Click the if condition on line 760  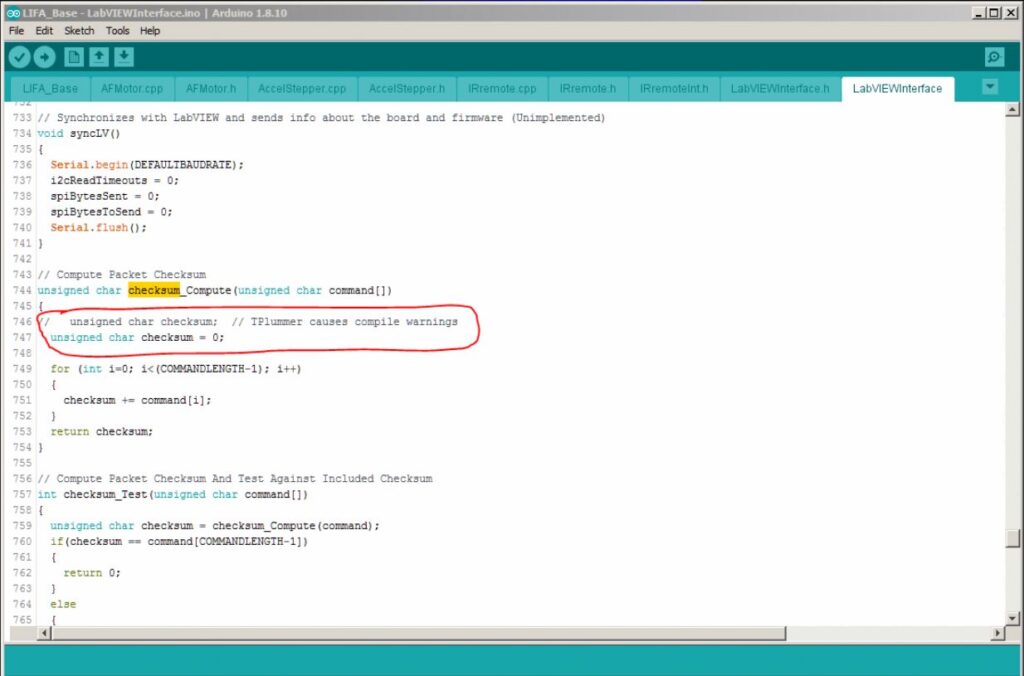pyautogui.click(x=179, y=541)
